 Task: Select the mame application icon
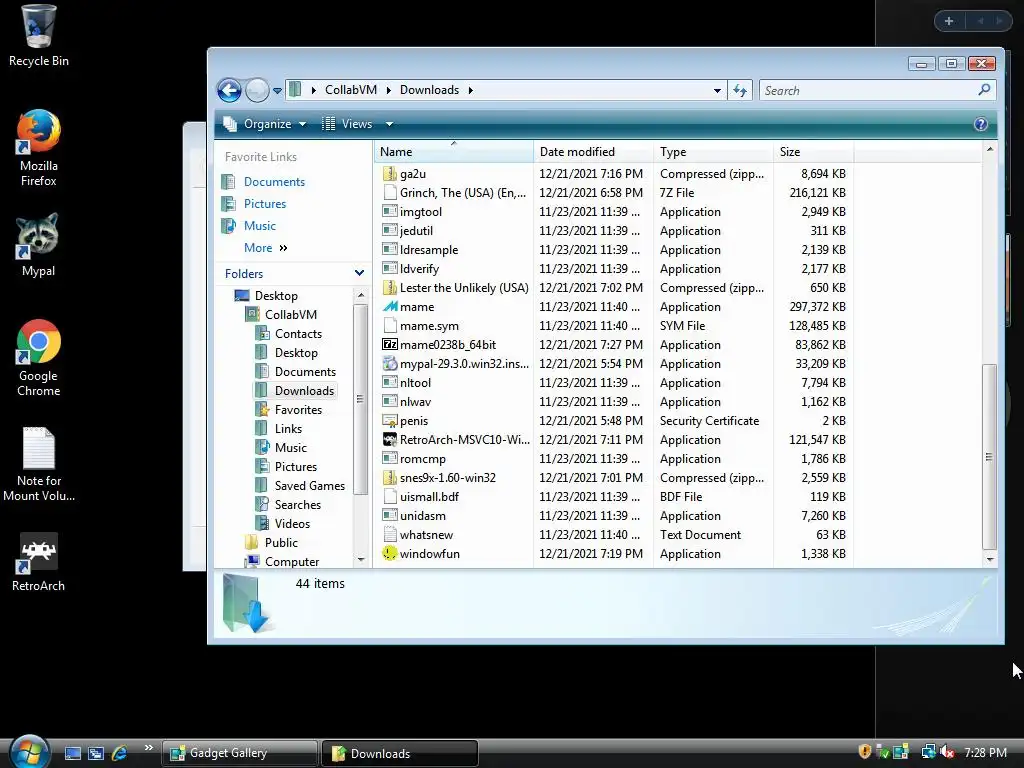390,306
